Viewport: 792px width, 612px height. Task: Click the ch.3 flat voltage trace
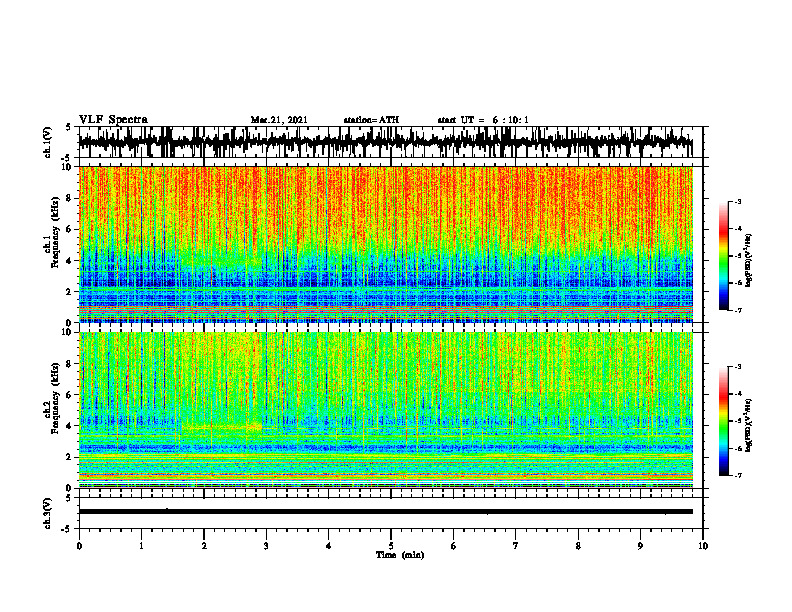point(386,512)
